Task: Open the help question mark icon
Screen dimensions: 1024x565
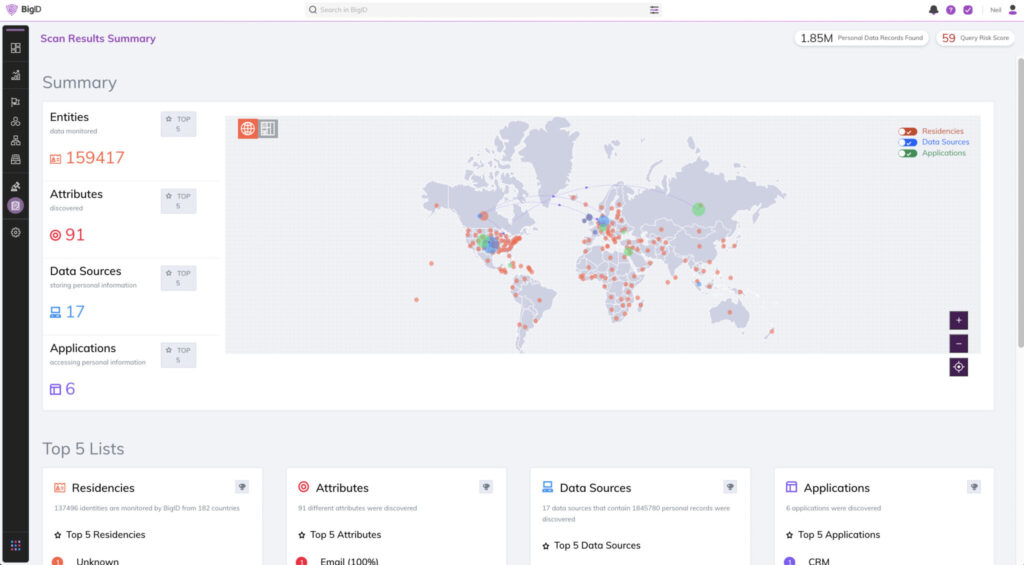Action: [951, 10]
